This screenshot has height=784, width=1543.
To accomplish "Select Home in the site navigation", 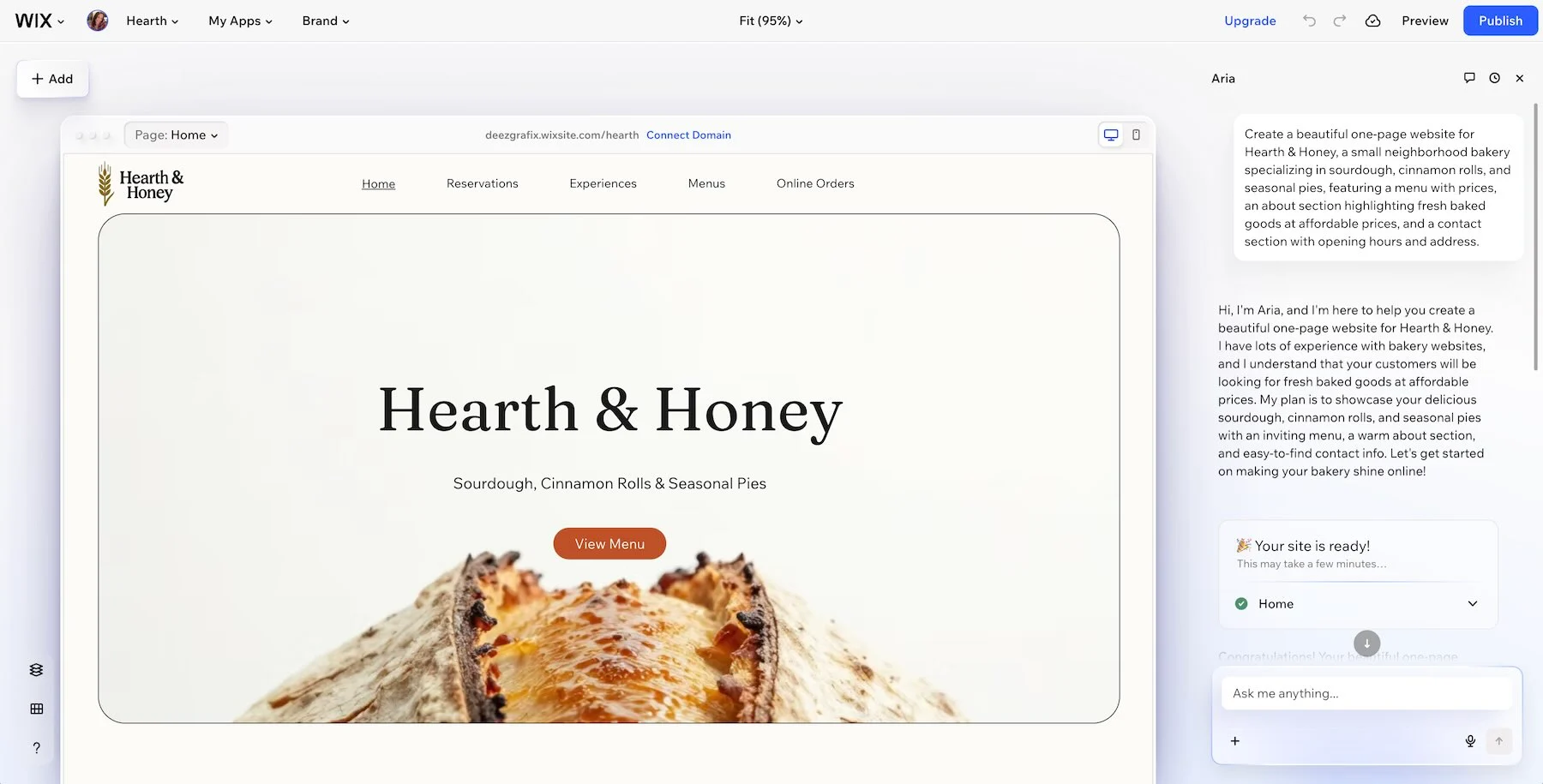I will point(378,183).
